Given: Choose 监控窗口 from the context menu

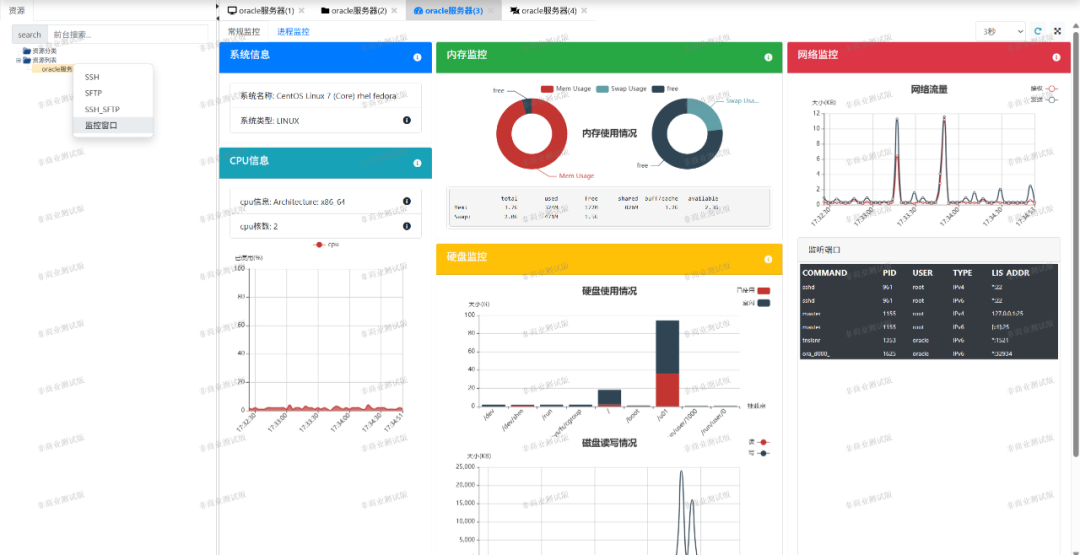Looking at the screenshot, I should point(113,125).
